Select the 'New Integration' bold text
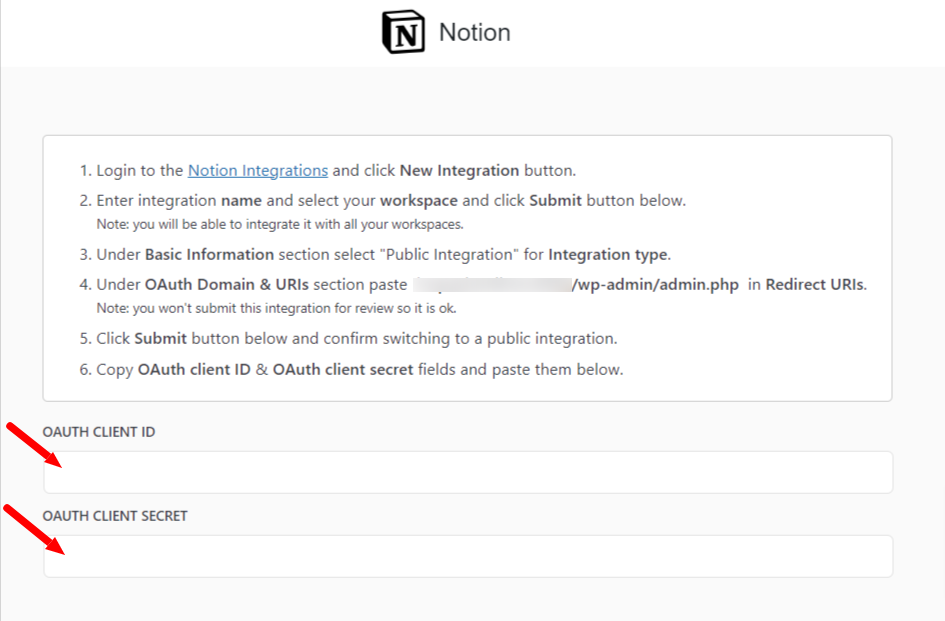This screenshot has height=621, width=945. pyautogui.click(x=459, y=171)
